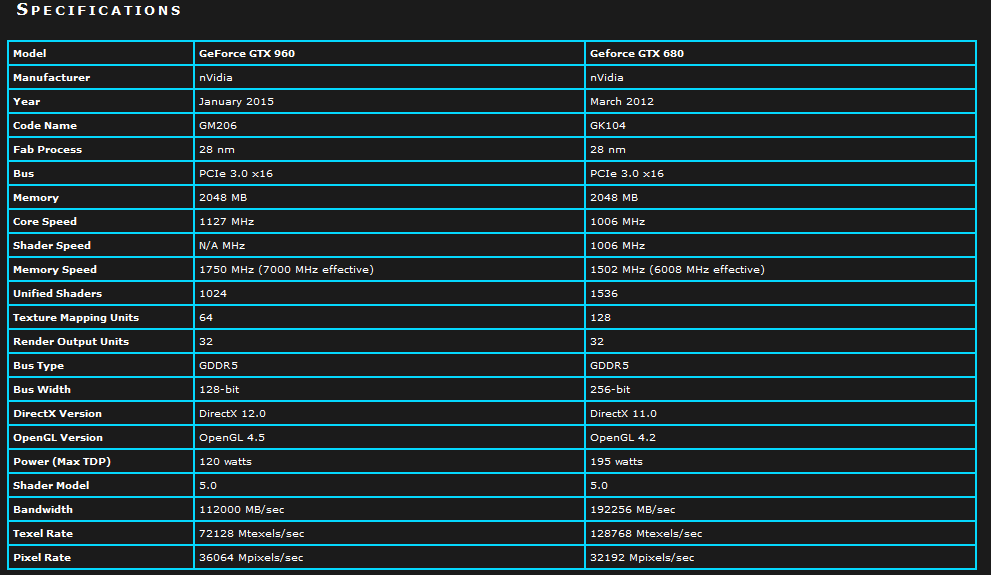991x575 pixels.
Task: Select the N/A MHz shader speed value
Action: 222,246
